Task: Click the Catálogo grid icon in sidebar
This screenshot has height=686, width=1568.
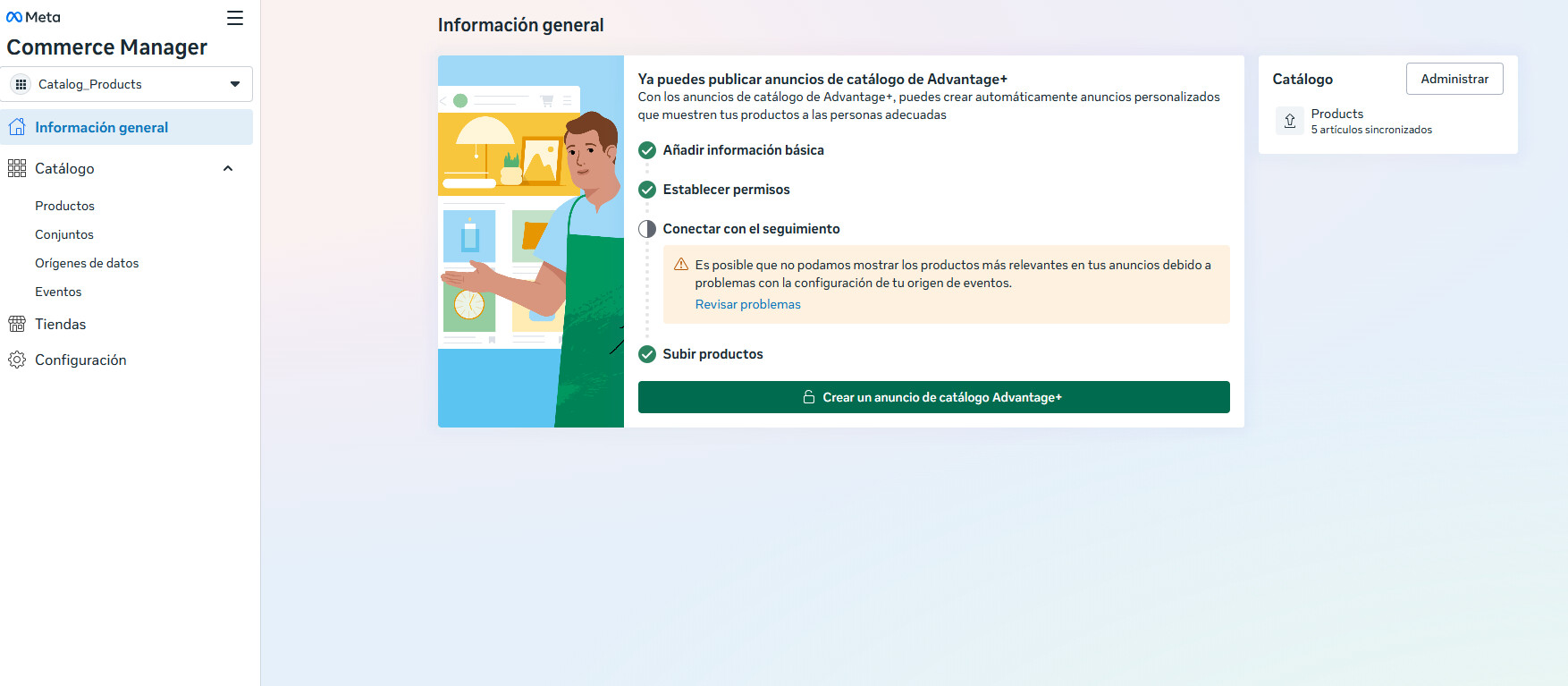Action: pos(17,168)
